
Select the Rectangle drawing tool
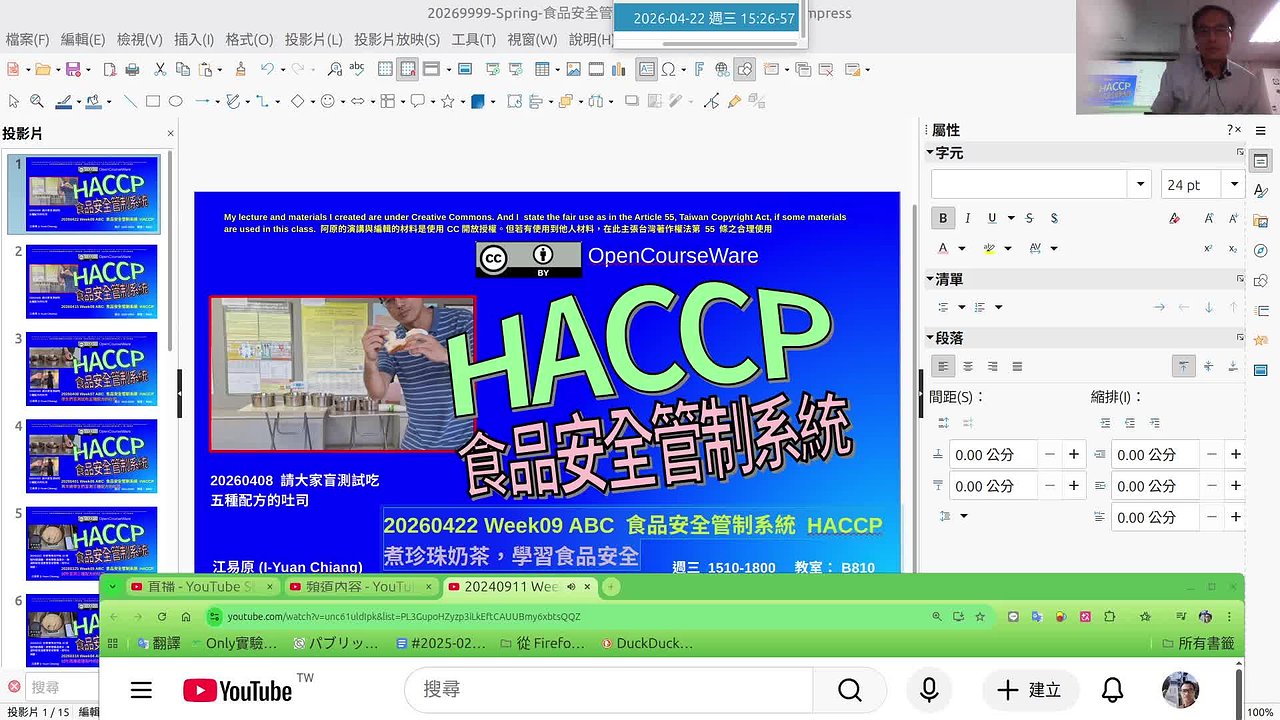tap(153, 101)
